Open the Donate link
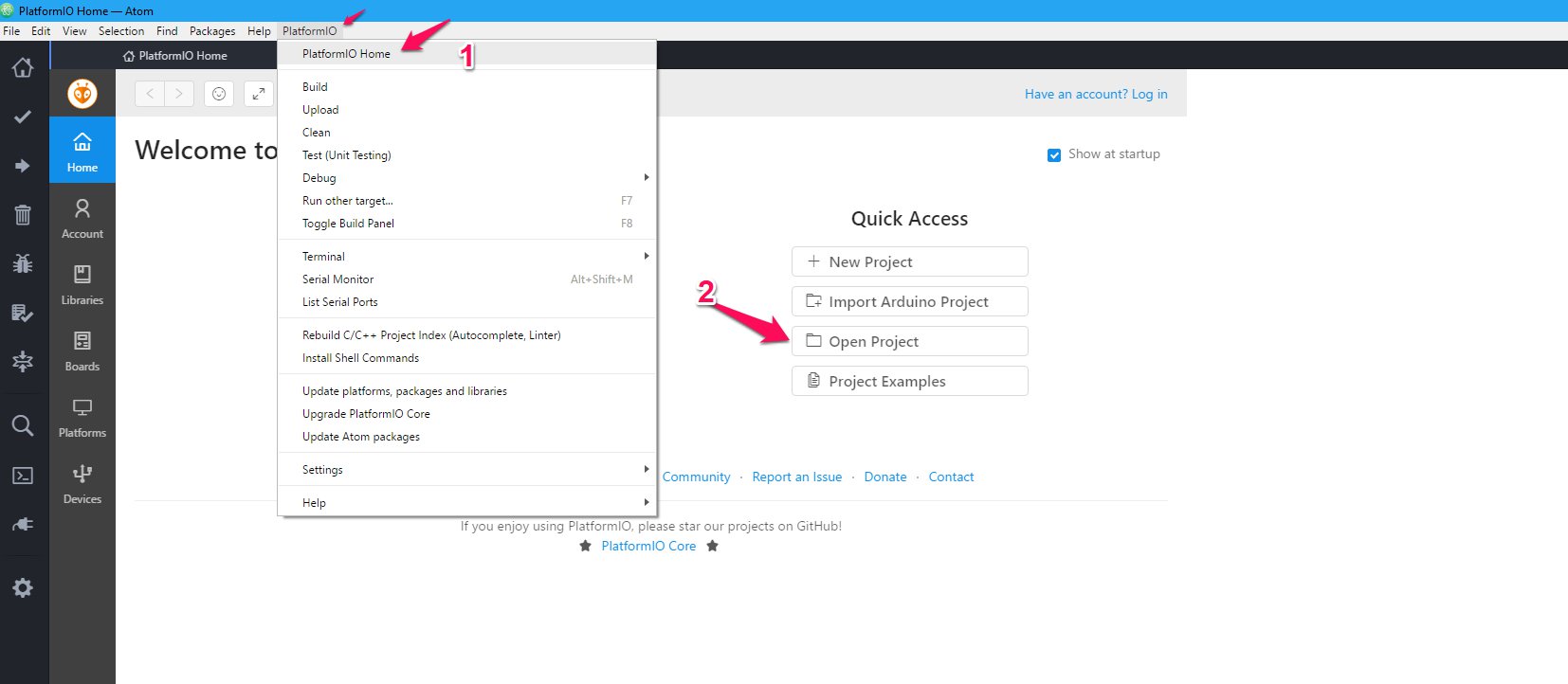 (x=885, y=477)
